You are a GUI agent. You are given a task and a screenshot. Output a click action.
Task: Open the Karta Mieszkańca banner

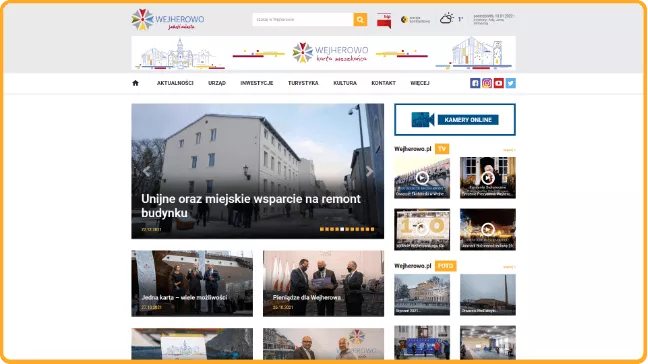point(324,53)
